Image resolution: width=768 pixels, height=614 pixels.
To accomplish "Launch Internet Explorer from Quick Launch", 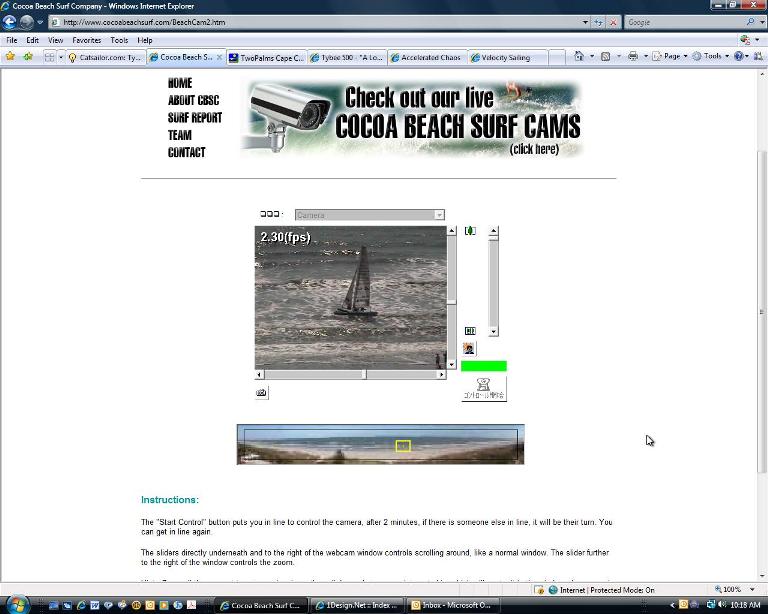I will pyautogui.click(x=81, y=605).
